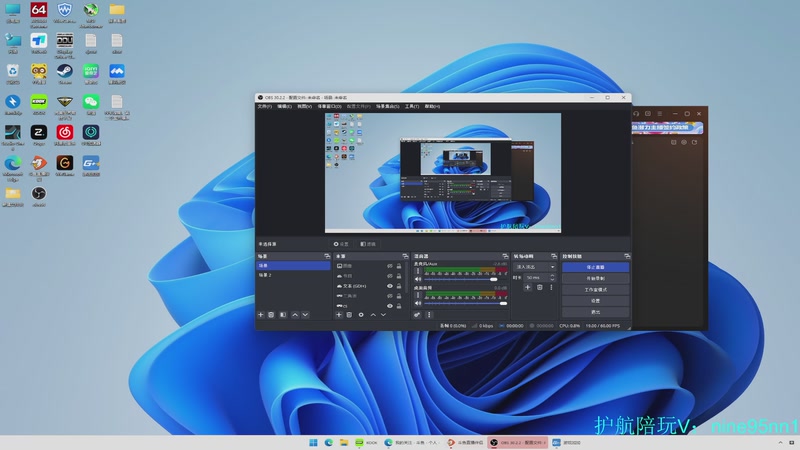Screen dimensions: 800x450
Task: Add a transition with the plus icon
Action: 528,287
